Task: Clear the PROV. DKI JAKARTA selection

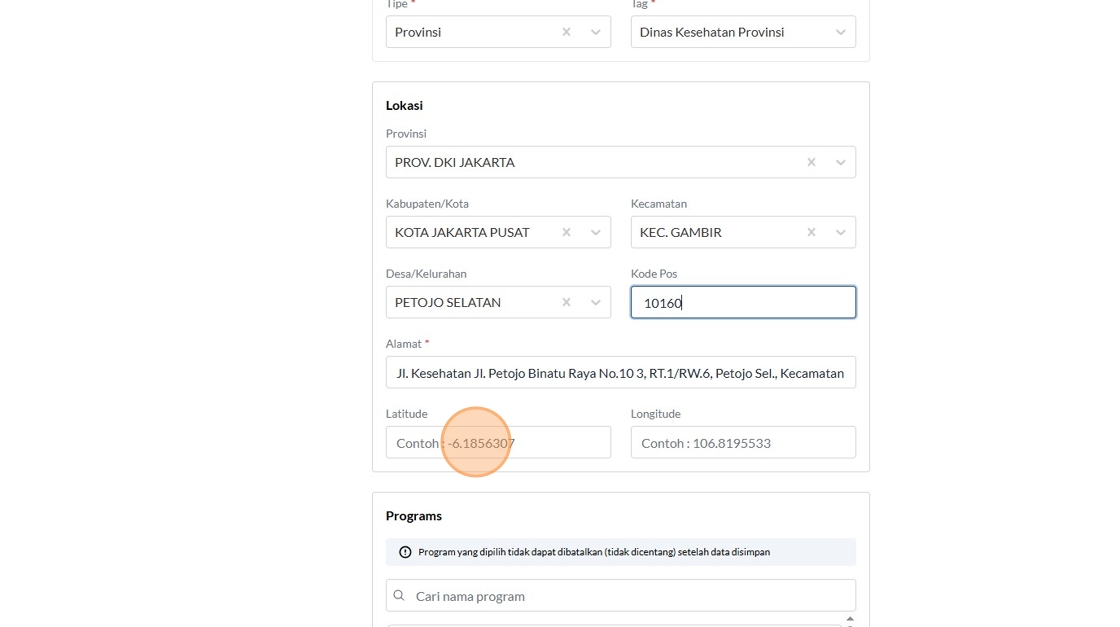Action: [x=811, y=162]
